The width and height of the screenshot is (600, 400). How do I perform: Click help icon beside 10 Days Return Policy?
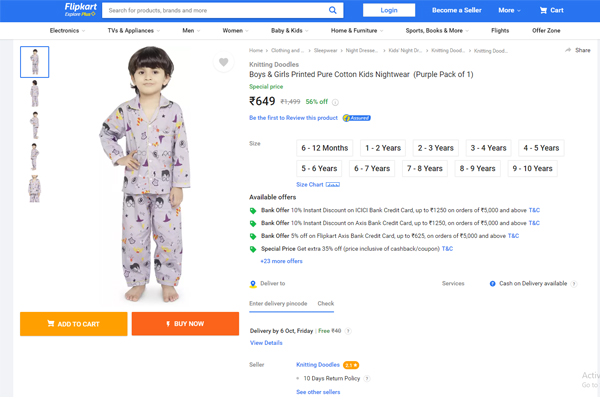click(x=367, y=380)
